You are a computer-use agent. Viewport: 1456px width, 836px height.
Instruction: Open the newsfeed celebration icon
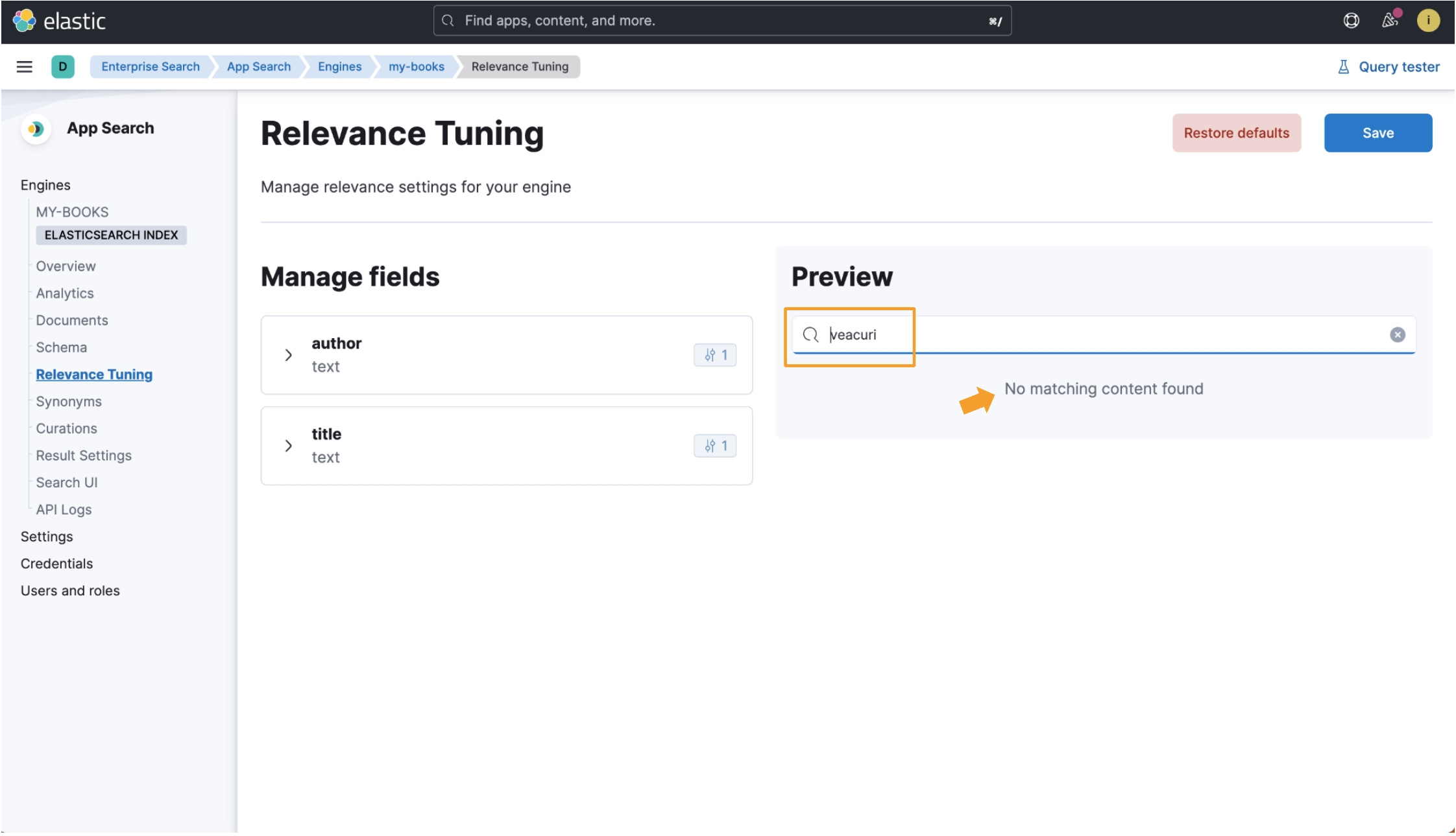pyautogui.click(x=1390, y=20)
